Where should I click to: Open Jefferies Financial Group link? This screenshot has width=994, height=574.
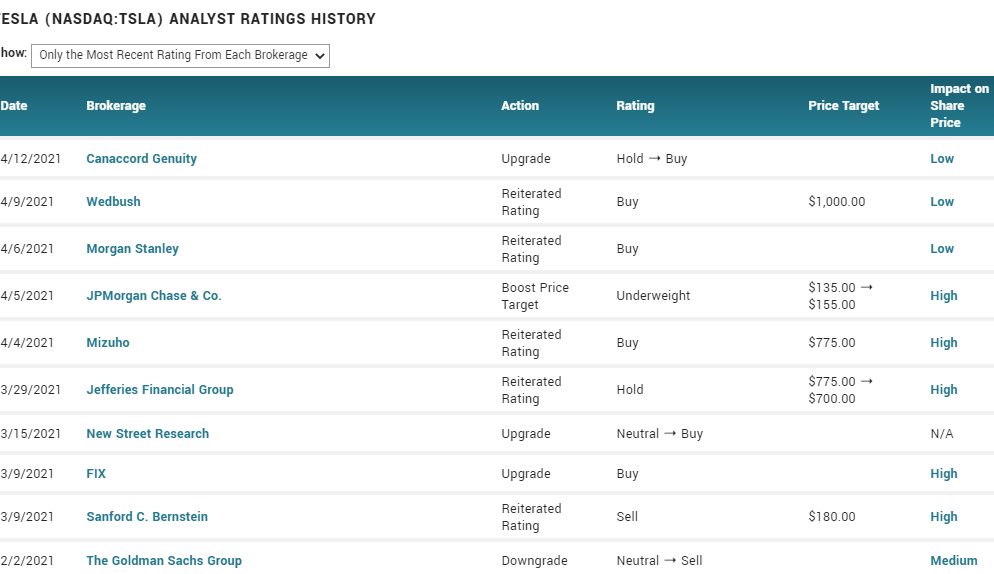[x=160, y=389]
